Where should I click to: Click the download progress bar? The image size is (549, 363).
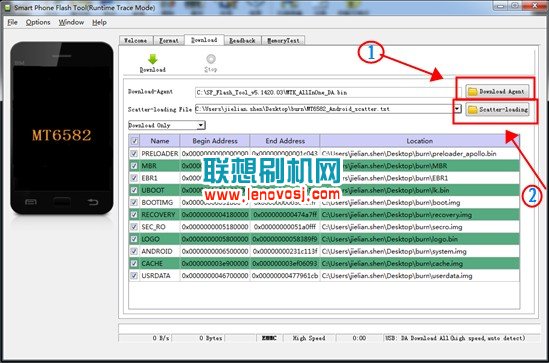[x=329, y=329]
